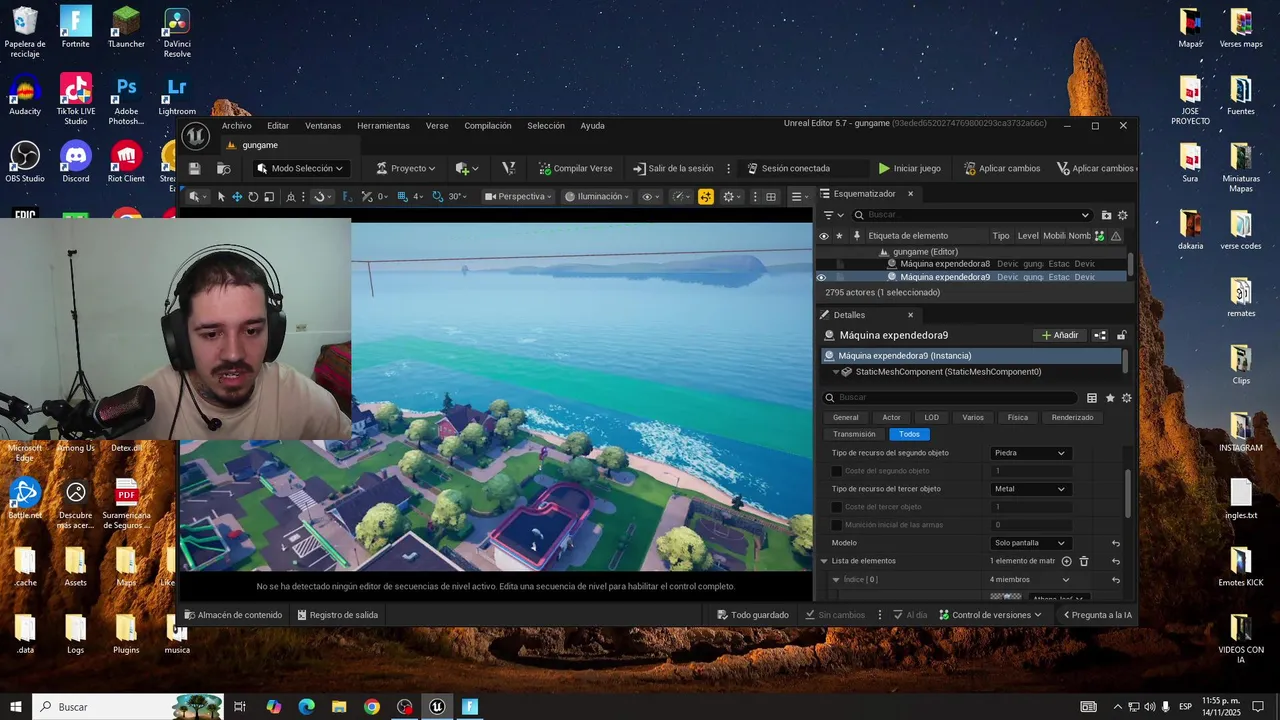Enable Coste del segundo objeto checkbox
1280x720 pixels.
pyautogui.click(x=837, y=471)
